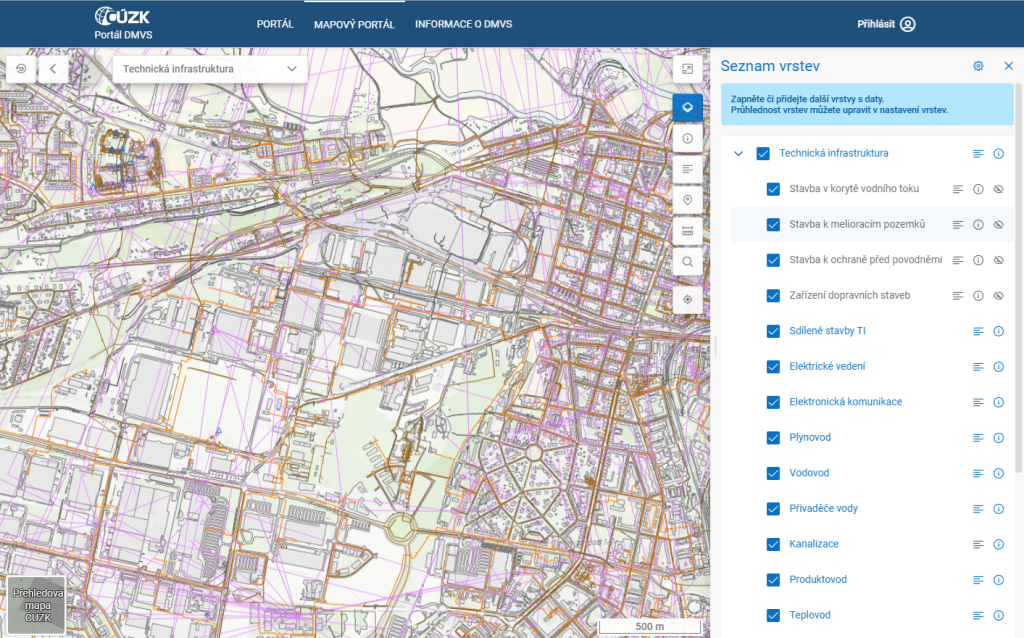Screen dimensions: 1024x638
Task: Click the reset map view icon at top left
Action: 22,69
